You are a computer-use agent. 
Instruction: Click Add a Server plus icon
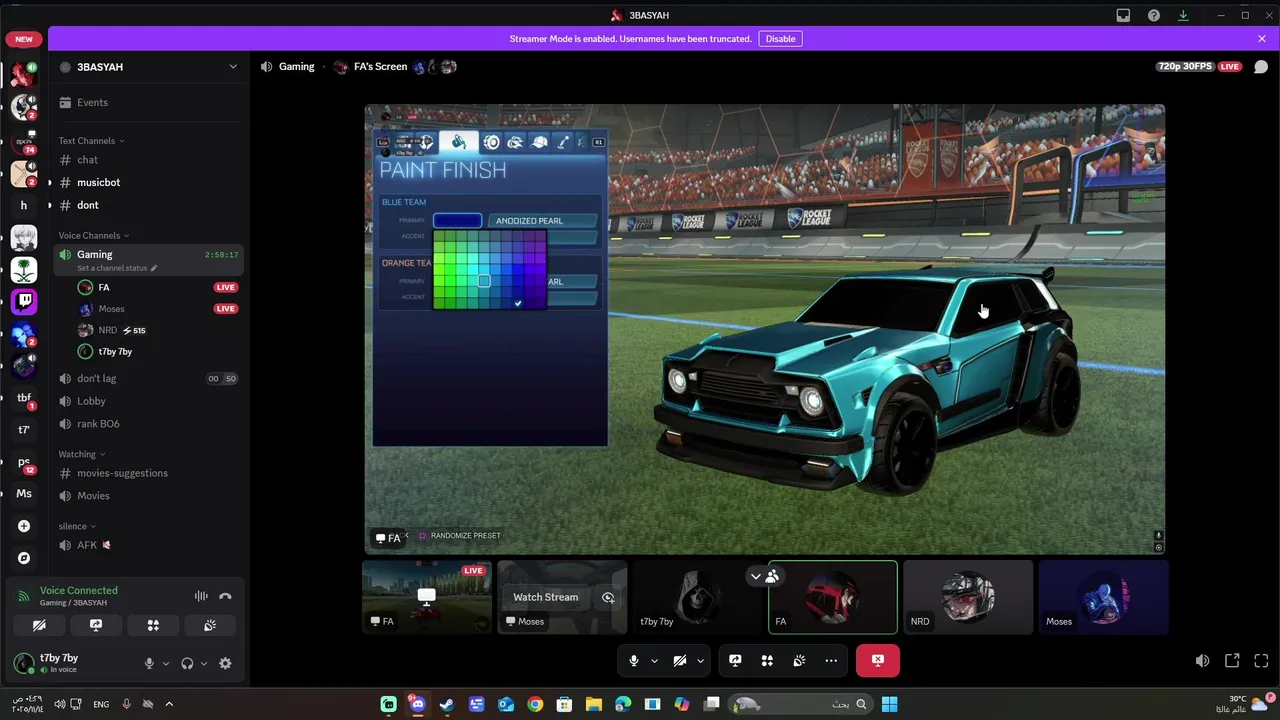pos(24,526)
